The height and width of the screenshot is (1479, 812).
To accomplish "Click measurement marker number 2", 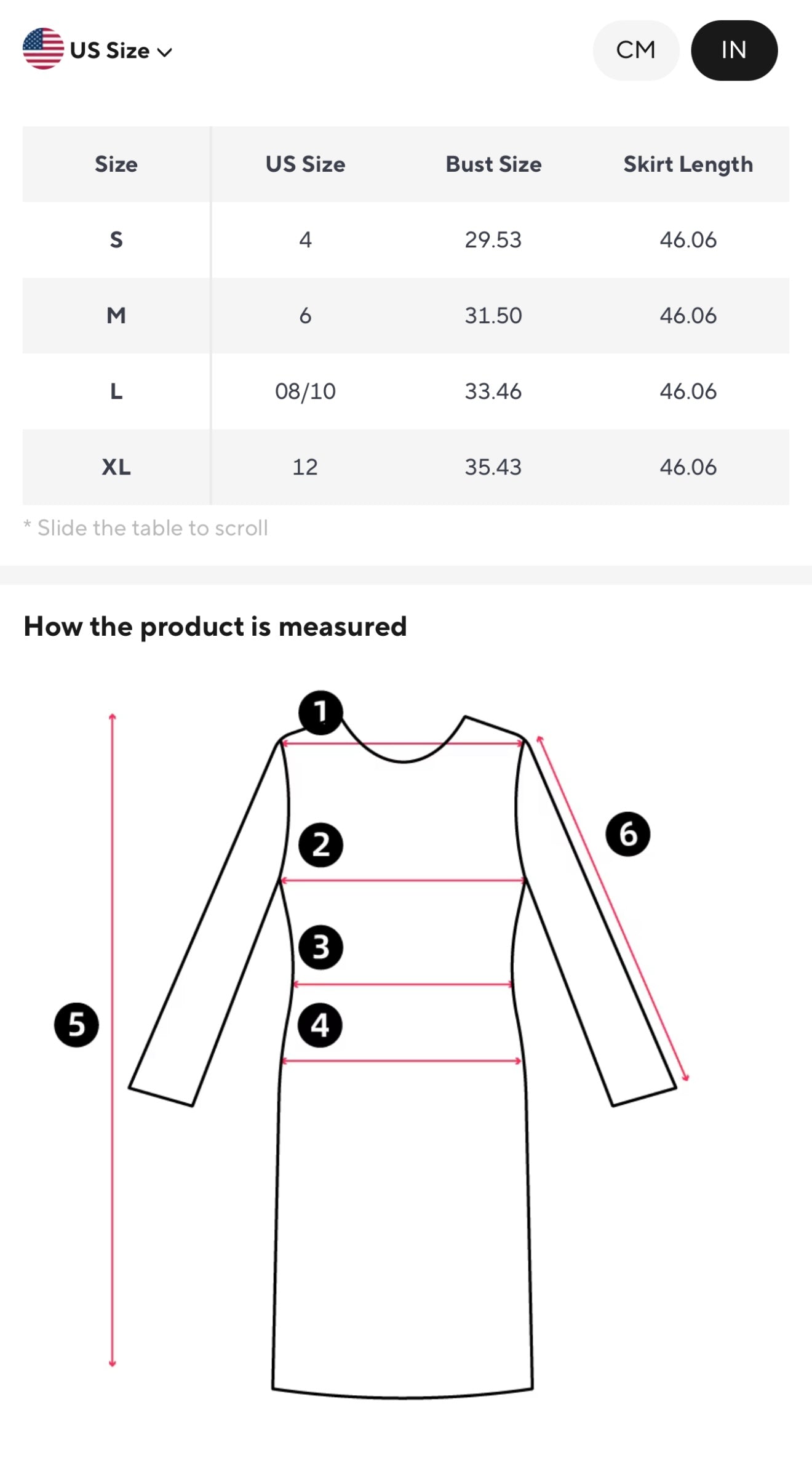I will click(320, 844).
